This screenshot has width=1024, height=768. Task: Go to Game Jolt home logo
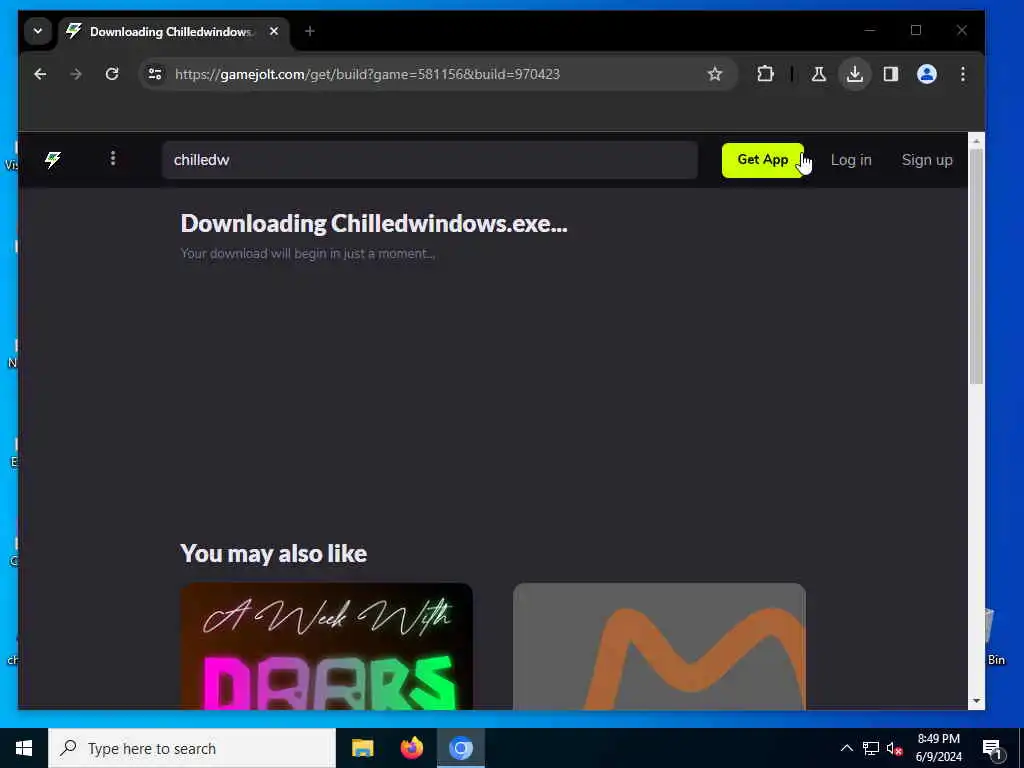tap(53, 159)
